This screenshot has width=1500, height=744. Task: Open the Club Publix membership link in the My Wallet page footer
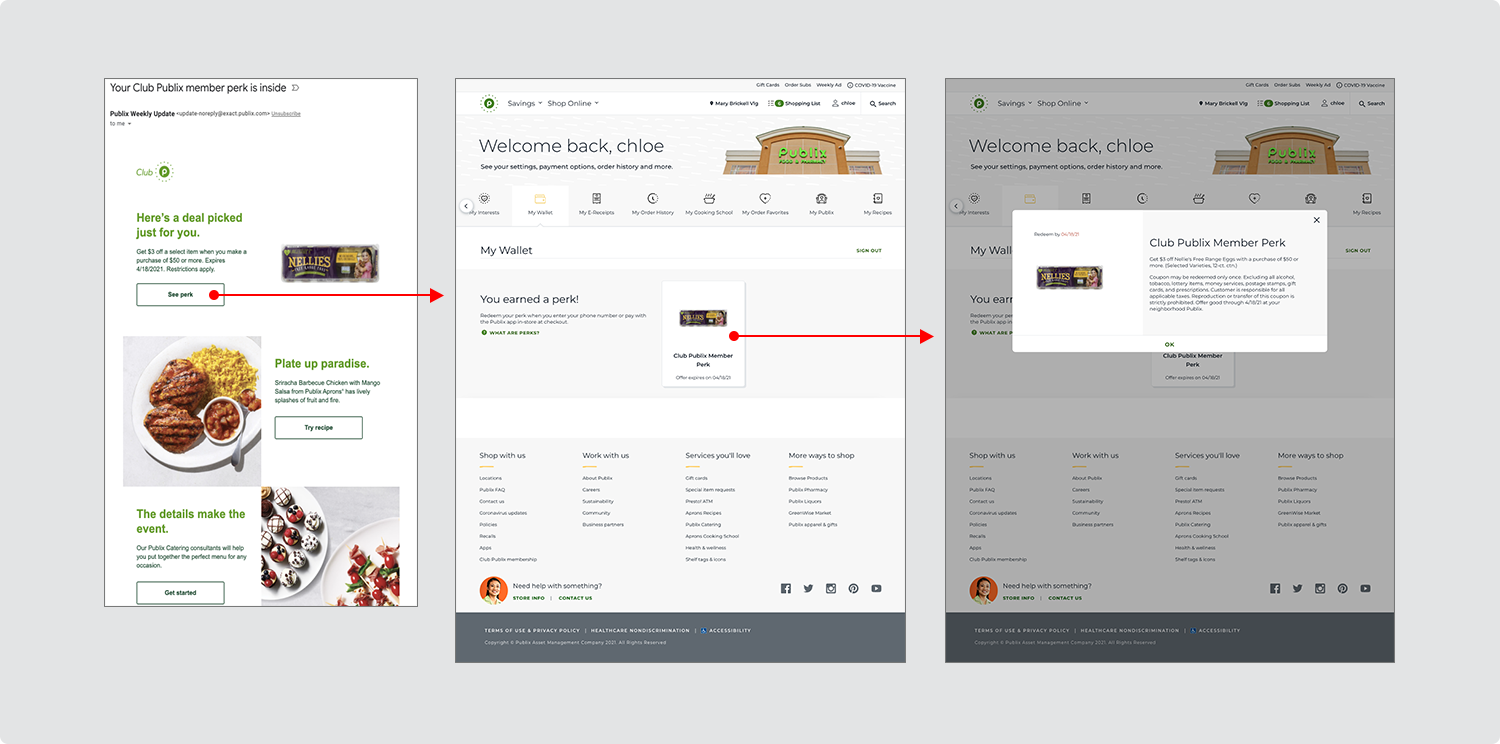click(508, 559)
